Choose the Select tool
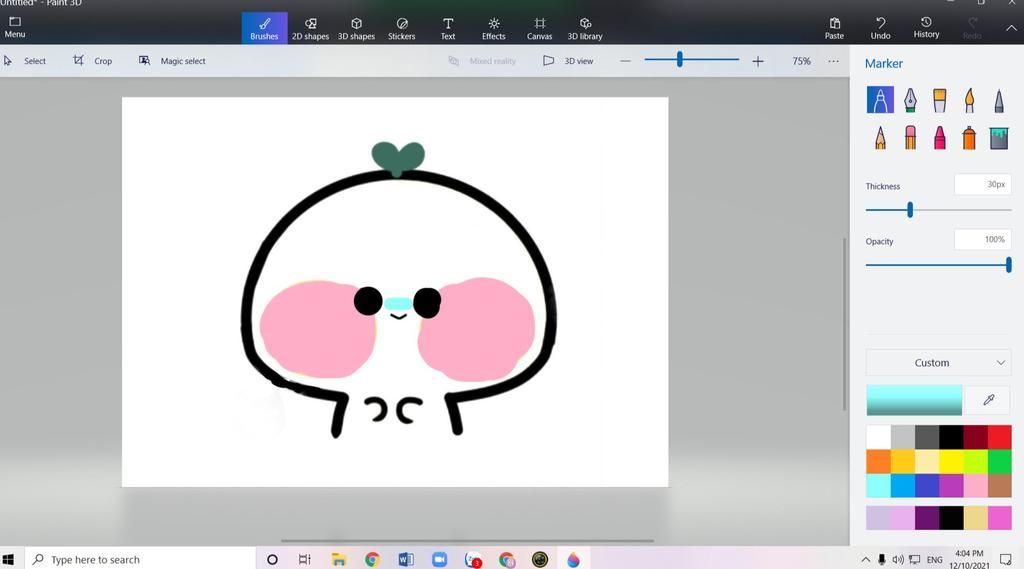Screen dimensions: 1024x569 [25, 61]
